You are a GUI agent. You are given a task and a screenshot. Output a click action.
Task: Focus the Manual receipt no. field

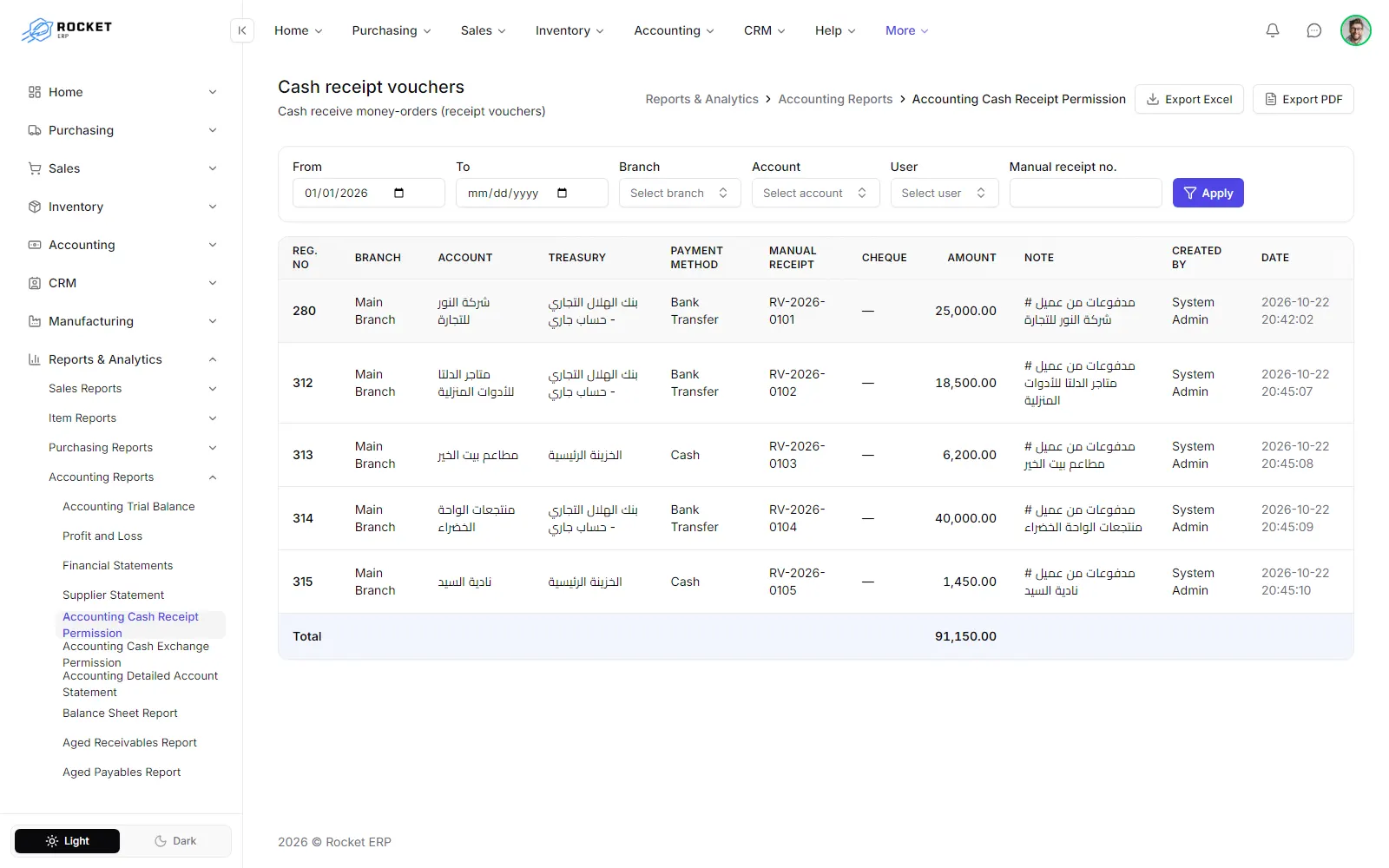point(1086,193)
